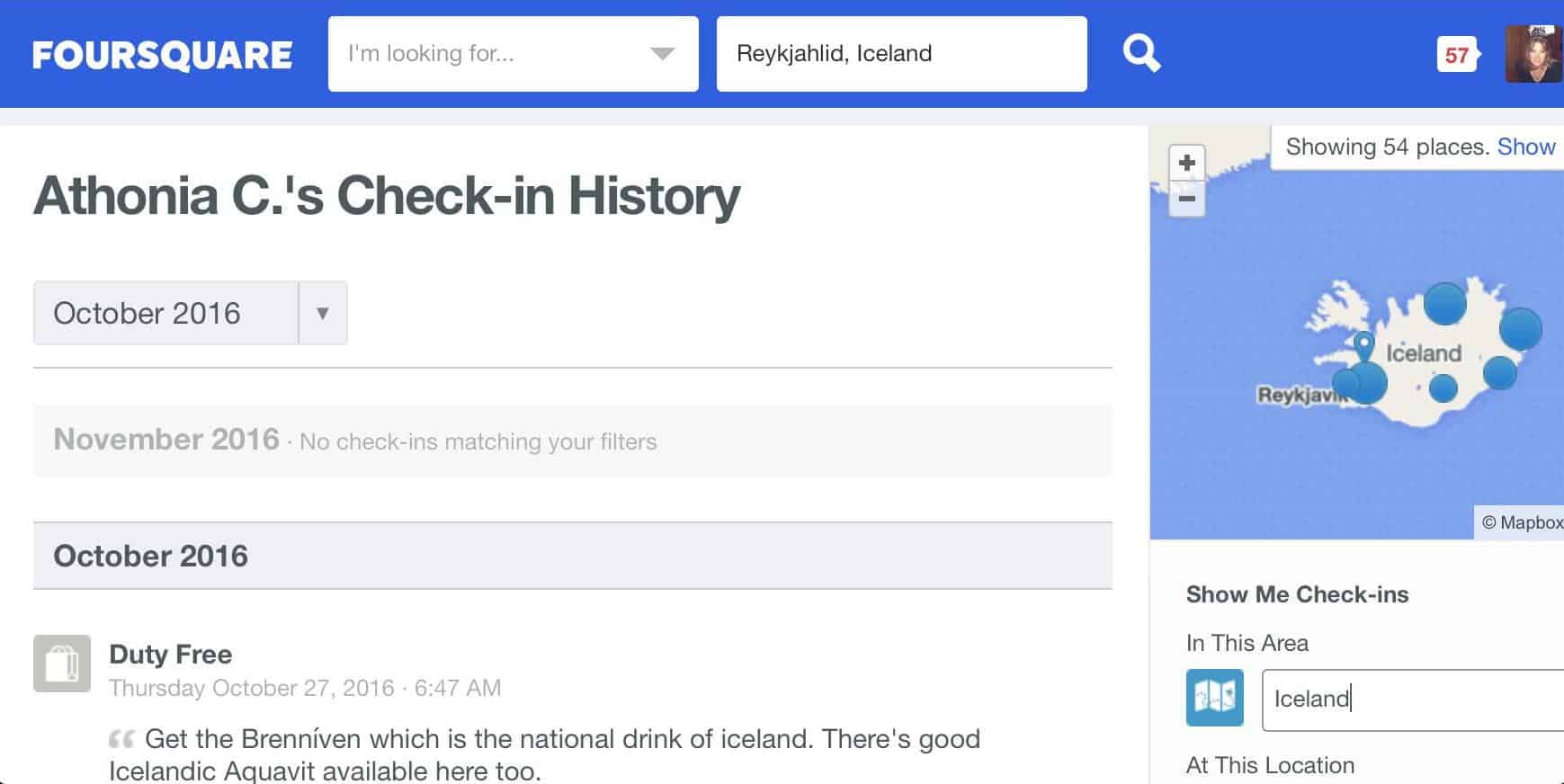Click the October 2016 section header
Image resolution: width=1564 pixels, height=784 pixels.
573,556
